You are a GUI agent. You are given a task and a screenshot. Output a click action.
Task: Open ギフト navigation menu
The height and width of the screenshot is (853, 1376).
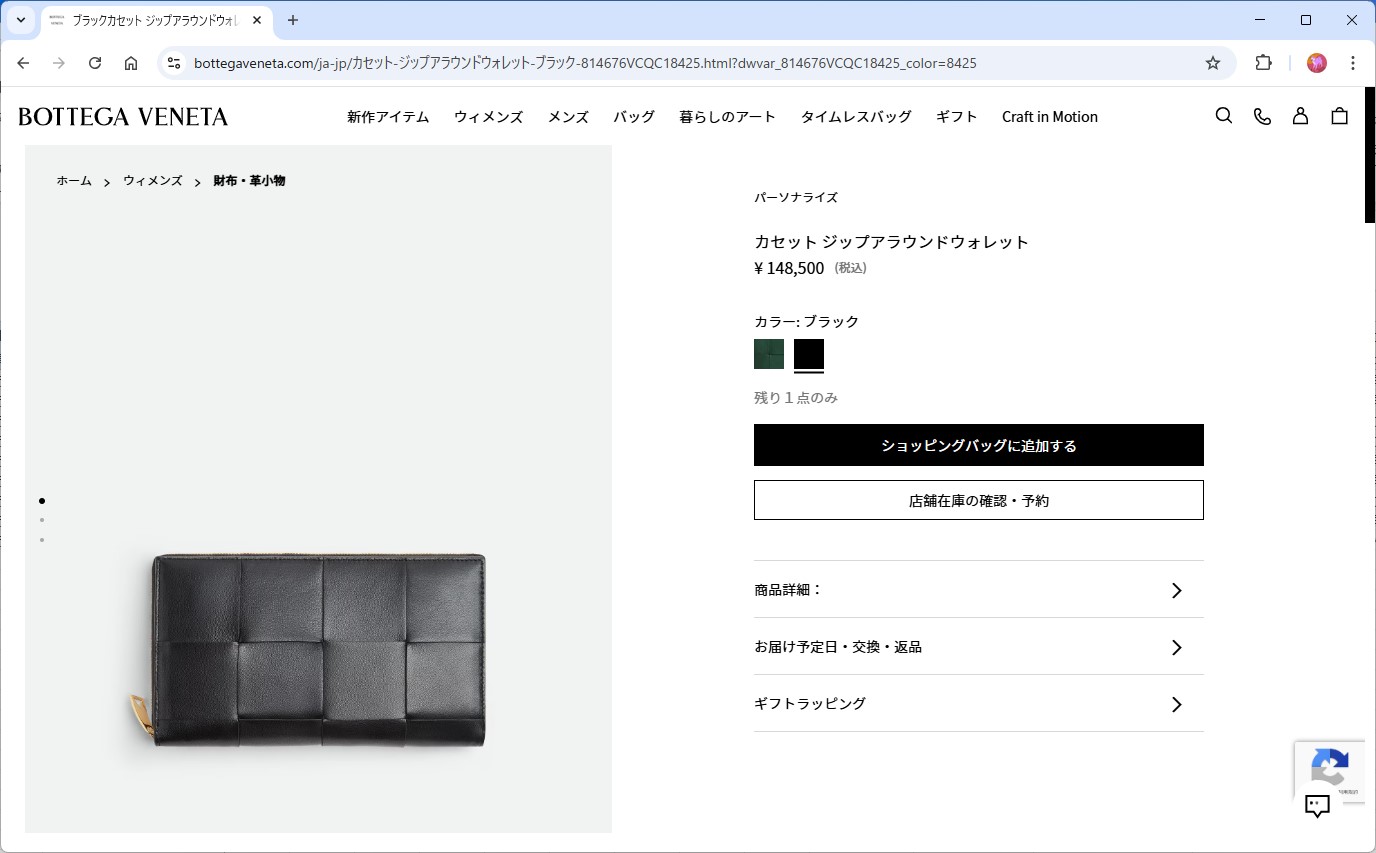point(957,117)
